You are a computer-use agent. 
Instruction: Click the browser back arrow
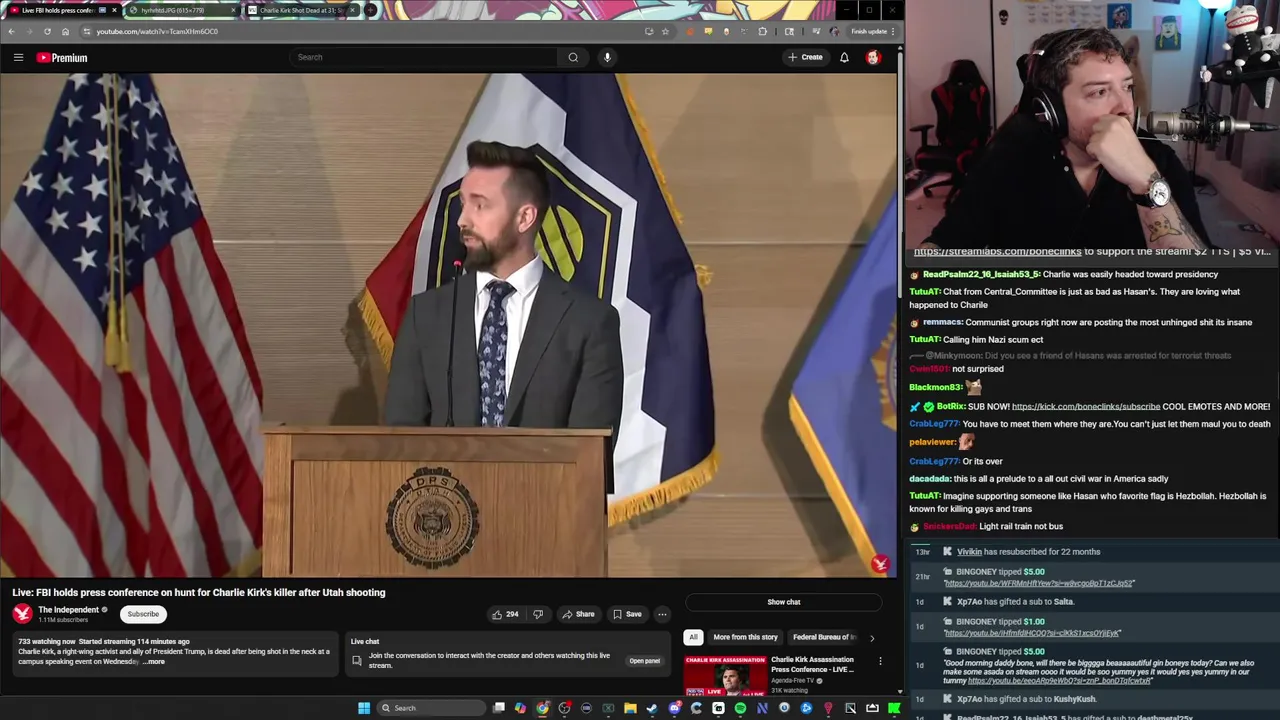(x=11, y=31)
